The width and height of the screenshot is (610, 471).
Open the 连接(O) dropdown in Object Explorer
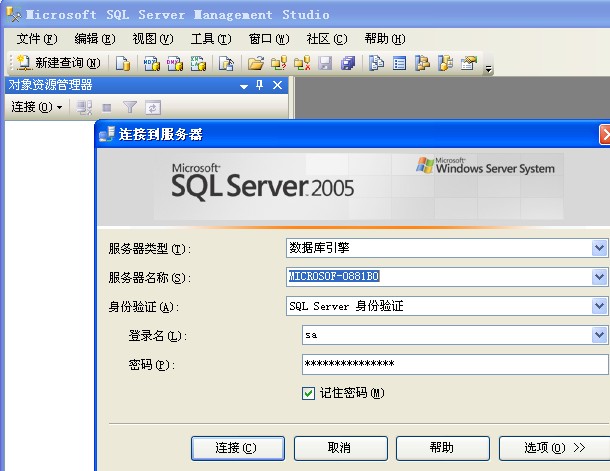pos(37,107)
